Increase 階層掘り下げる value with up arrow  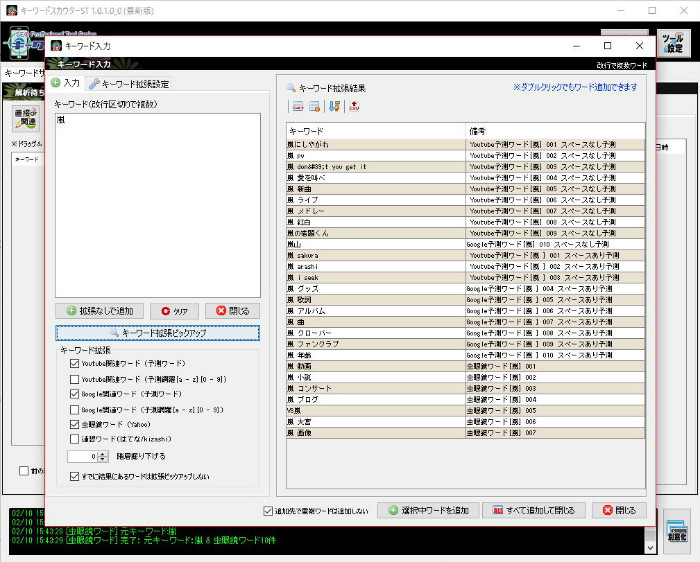tap(103, 454)
